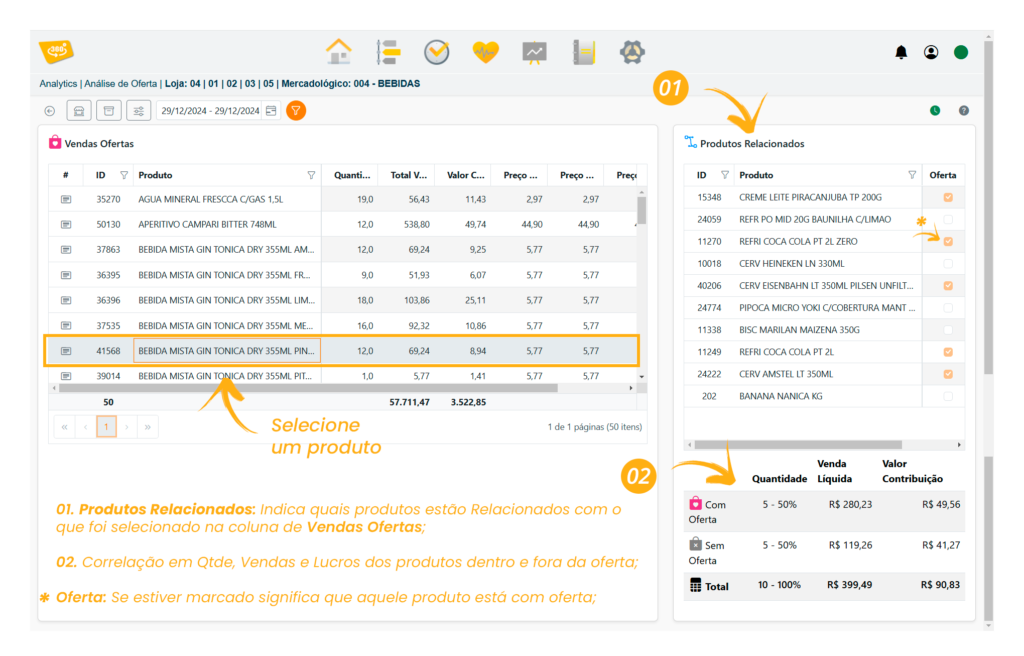Toggle Oferta checkbox for REFR PO MID BAUNILHA
This screenshot has width=1024, height=656.
[948, 220]
